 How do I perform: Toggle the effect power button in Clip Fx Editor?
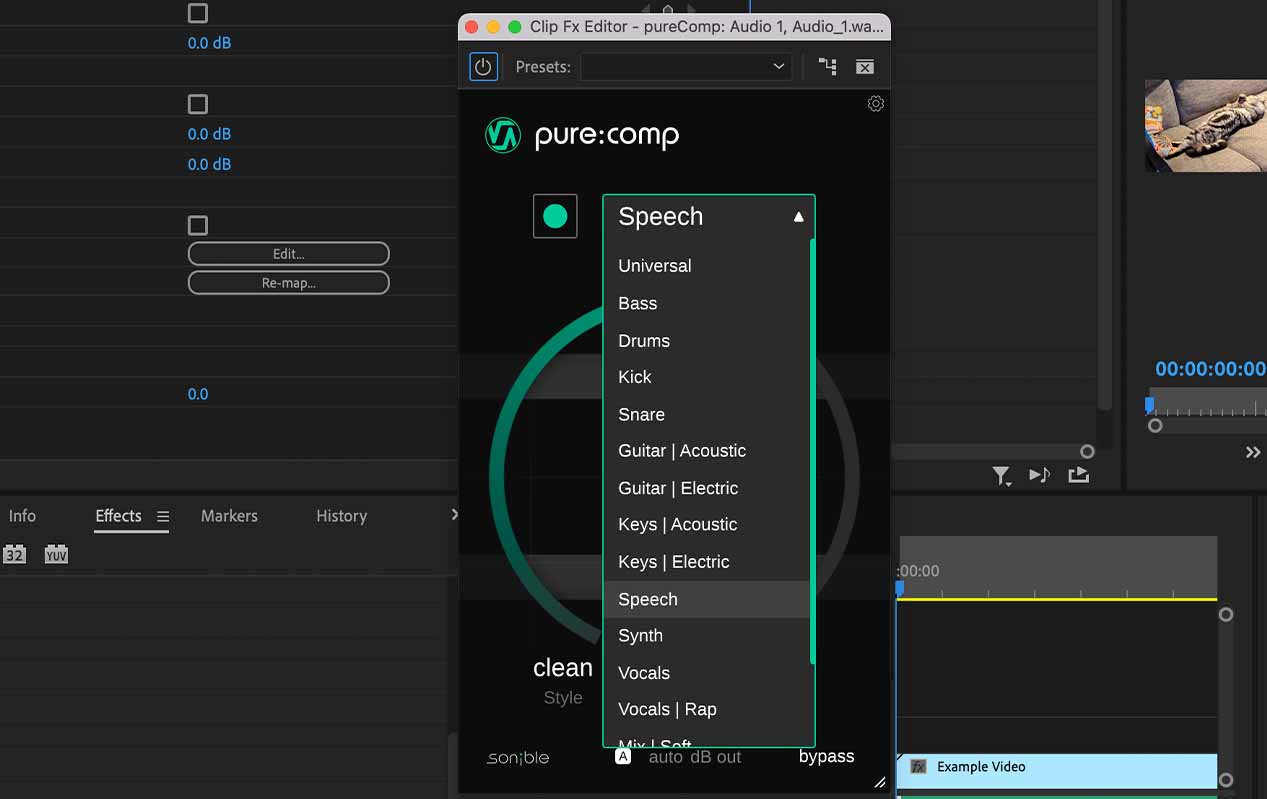point(483,67)
